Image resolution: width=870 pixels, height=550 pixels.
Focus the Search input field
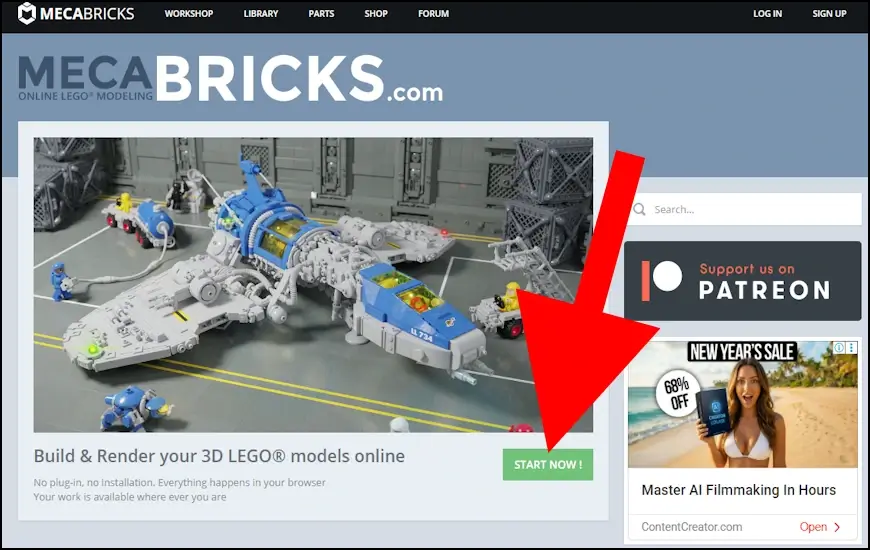(745, 209)
